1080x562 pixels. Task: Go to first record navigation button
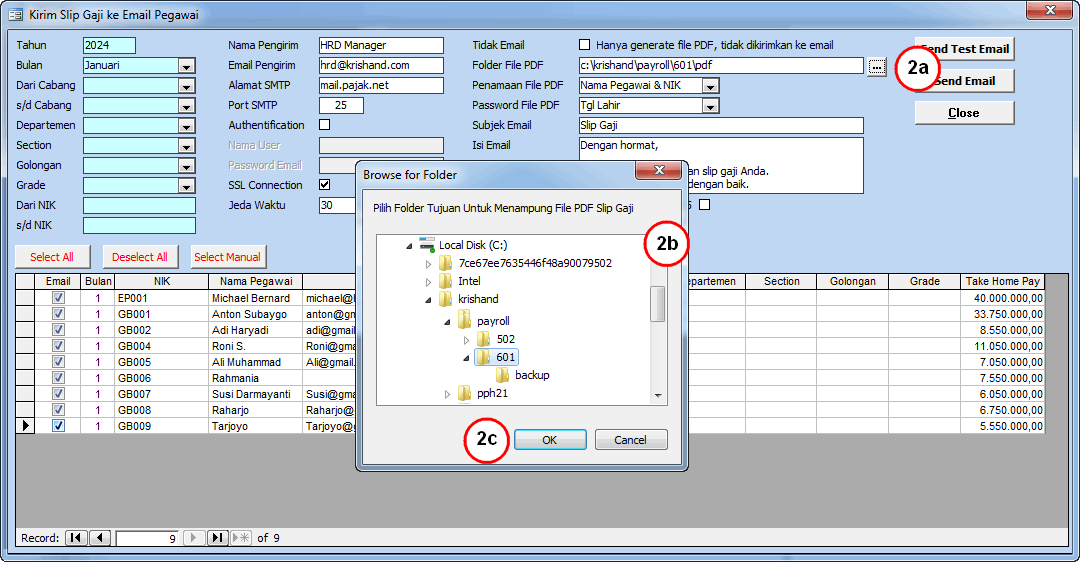click(76, 538)
